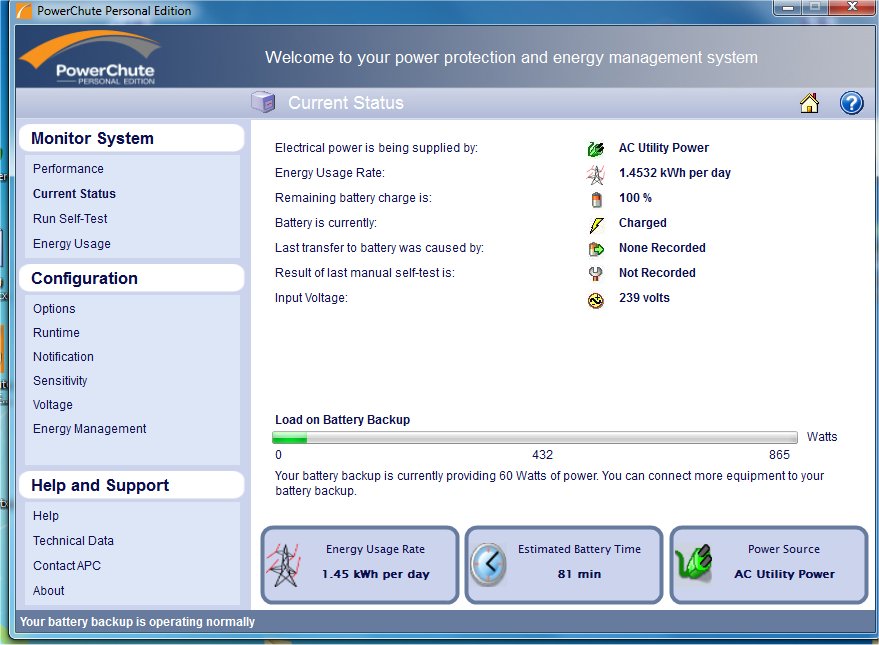Close the PowerChute window

pos(852,7)
